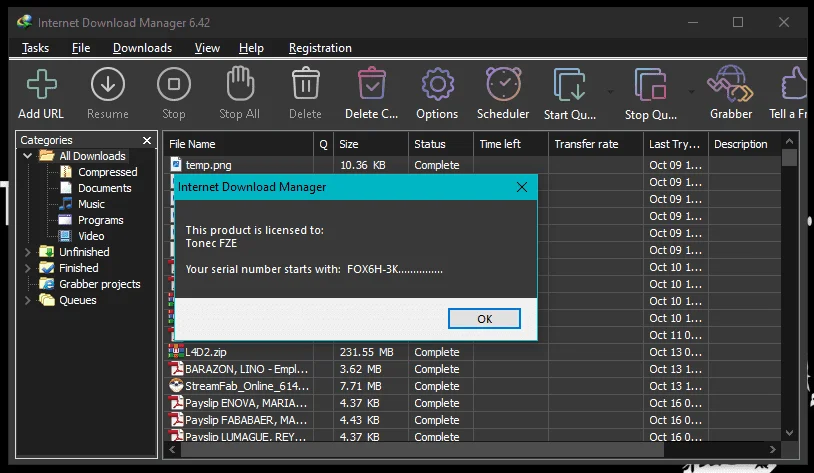The height and width of the screenshot is (473, 814).
Task: Click the Stop Queue icon
Action: coord(650,85)
